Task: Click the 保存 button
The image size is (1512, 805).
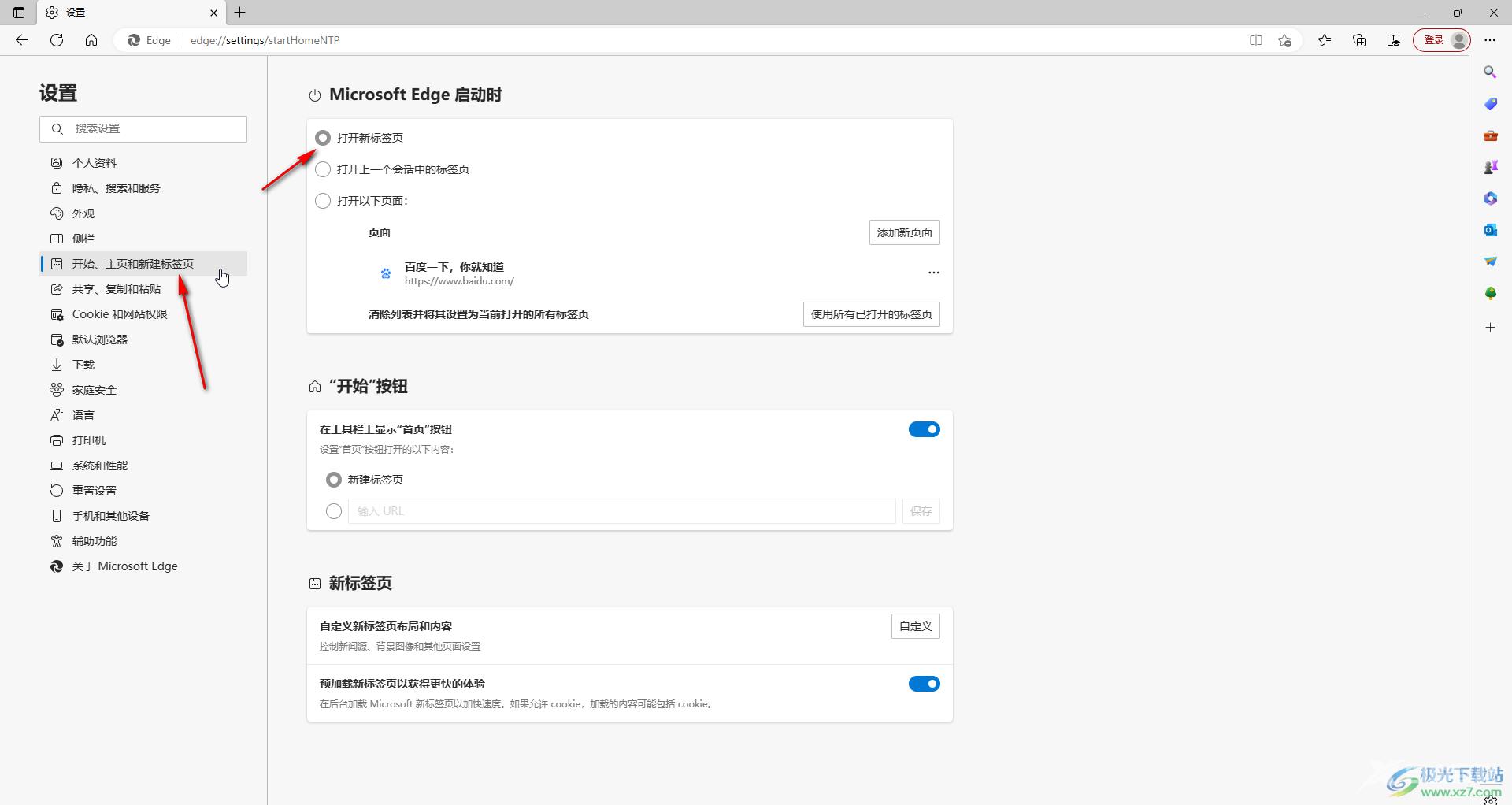Action: (x=921, y=511)
